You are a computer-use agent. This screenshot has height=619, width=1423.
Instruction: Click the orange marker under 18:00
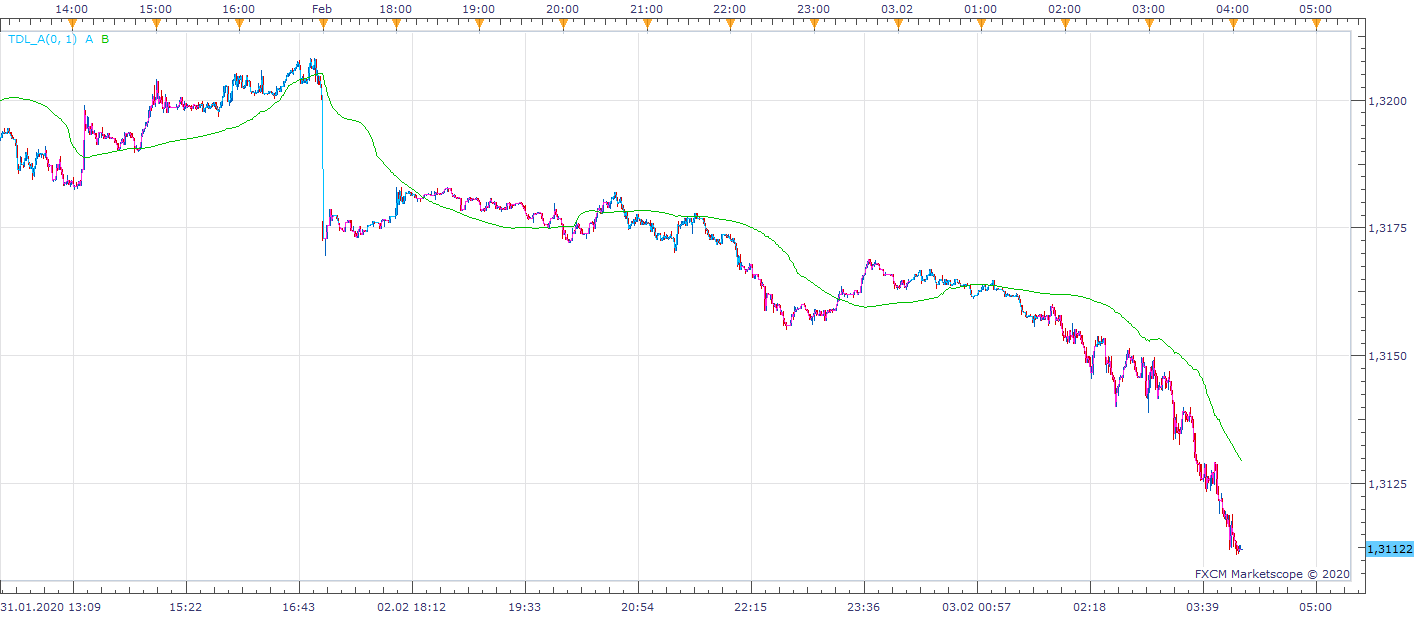(x=395, y=23)
